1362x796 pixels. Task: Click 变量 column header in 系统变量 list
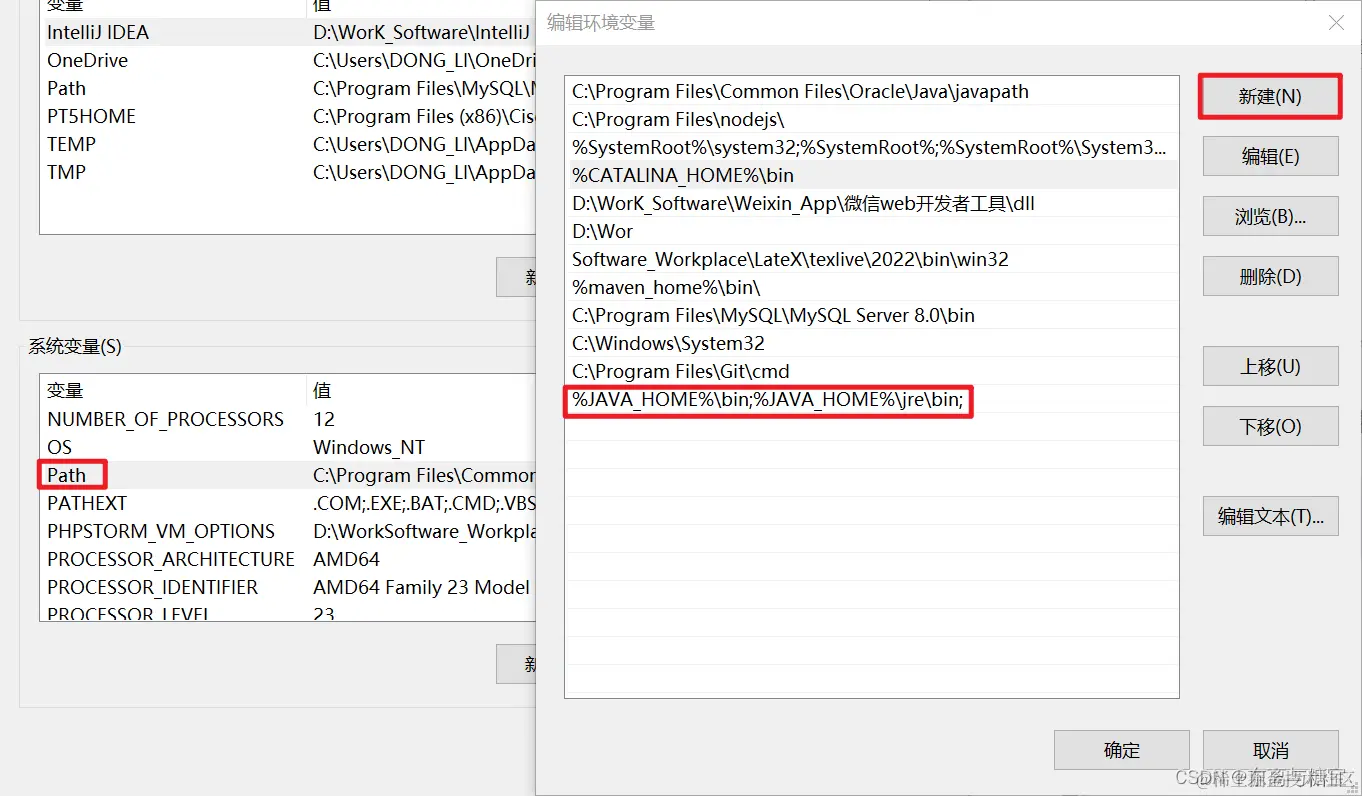[x=173, y=390]
